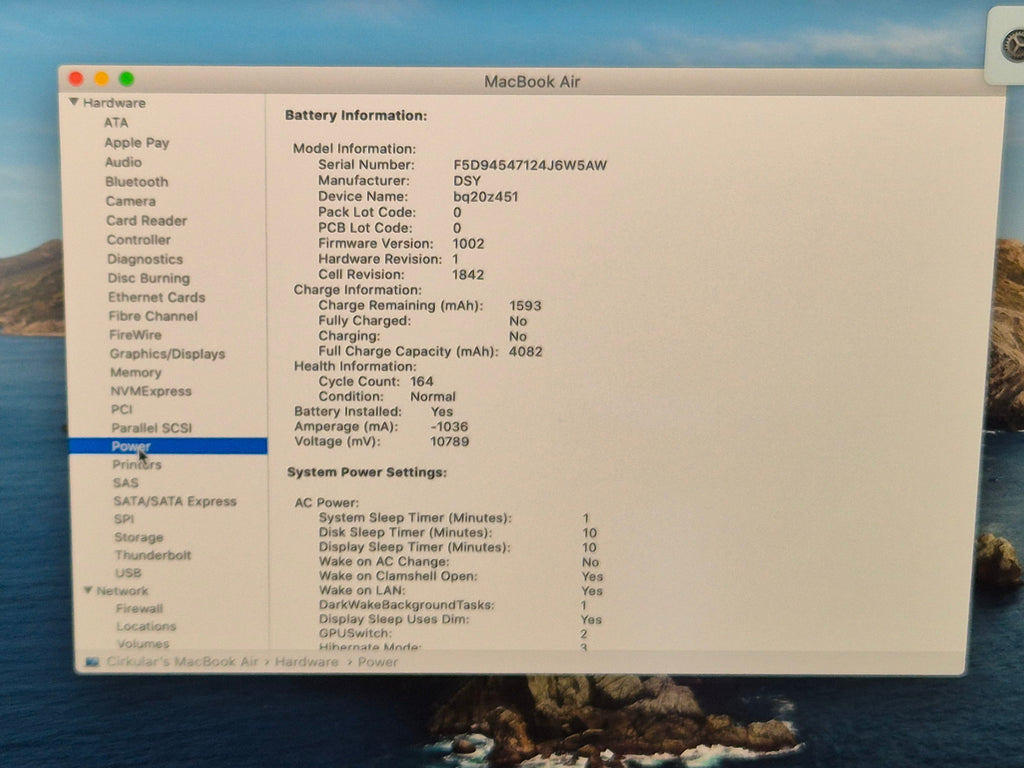
Task: Select Disc Burning entry
Action: pos(149,278)
